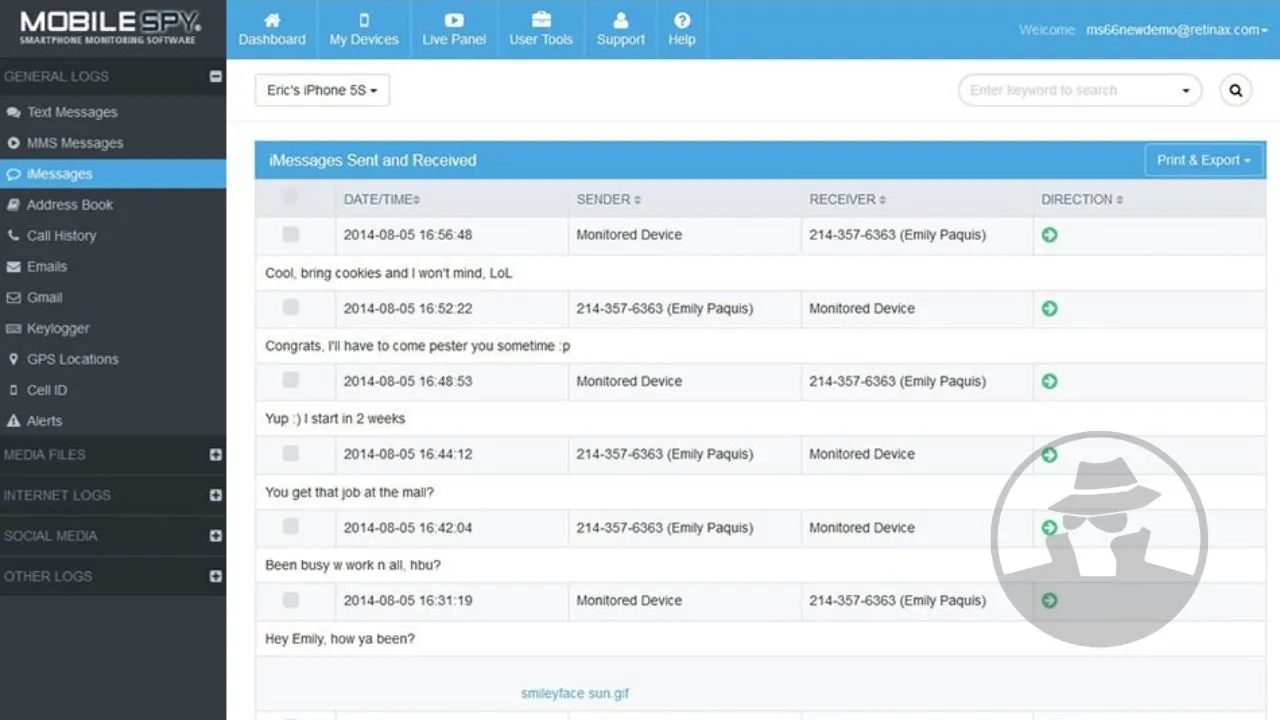Viewport: 1280px width, 720px height.
Task: Check the 16:42:04 message checkbox
Action: pos(290,526)
